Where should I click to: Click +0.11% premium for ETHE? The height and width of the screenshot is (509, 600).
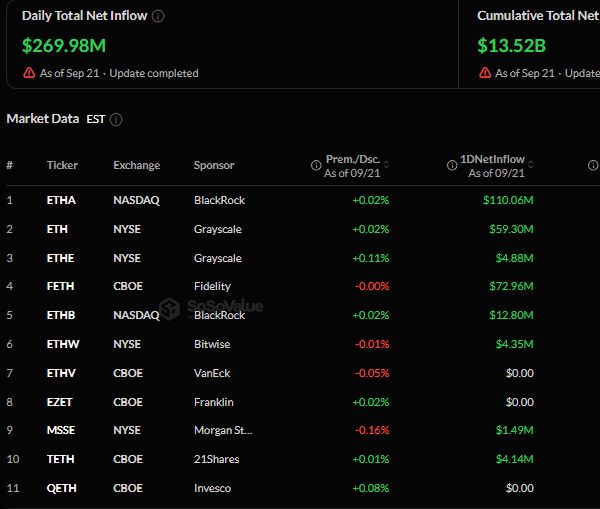371,258
